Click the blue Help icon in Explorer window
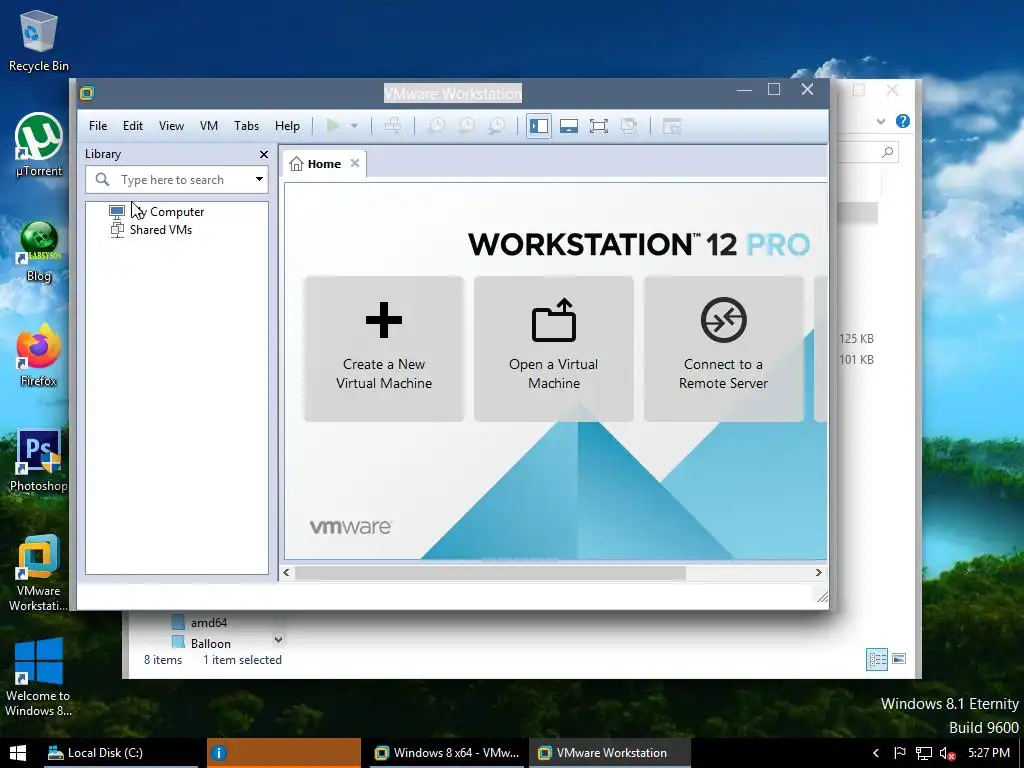This screenshot has width=1024, height=768. pos(903,121)
